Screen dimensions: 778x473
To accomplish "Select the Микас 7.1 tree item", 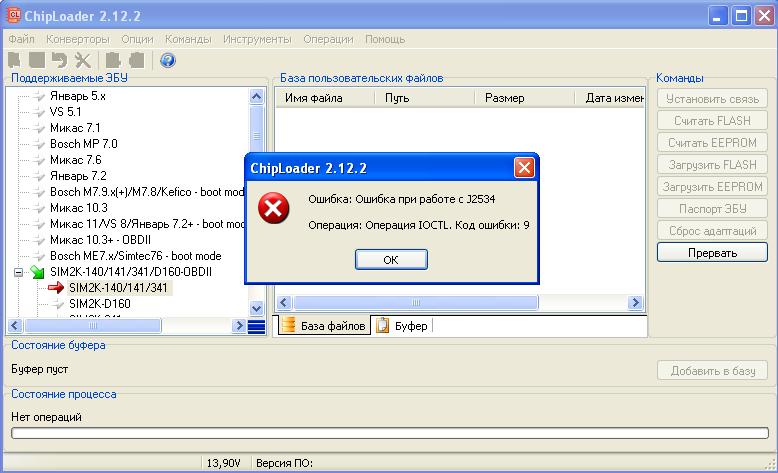I will click(75, 128).
